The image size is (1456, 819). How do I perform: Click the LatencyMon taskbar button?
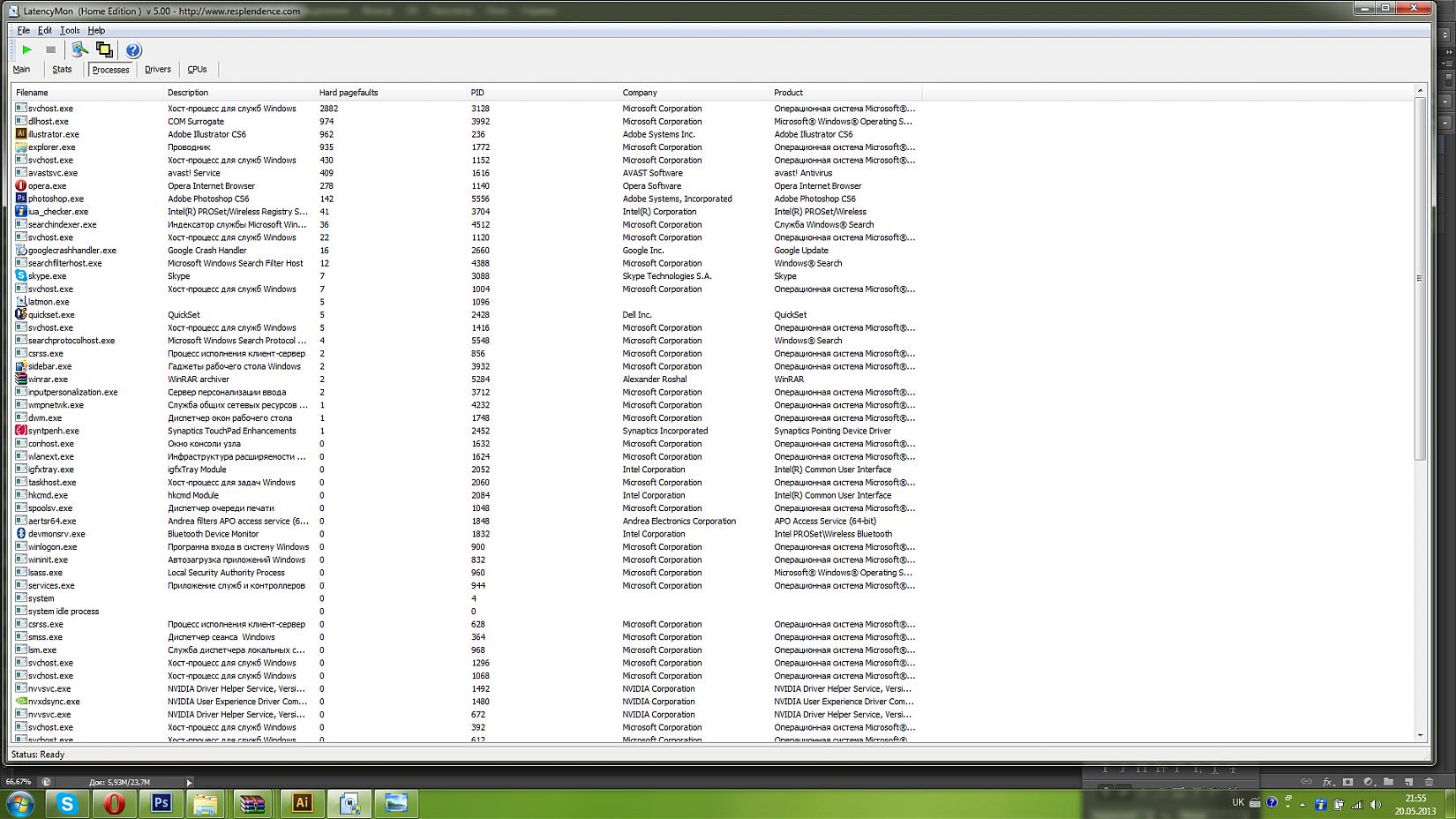pos(349,803)
